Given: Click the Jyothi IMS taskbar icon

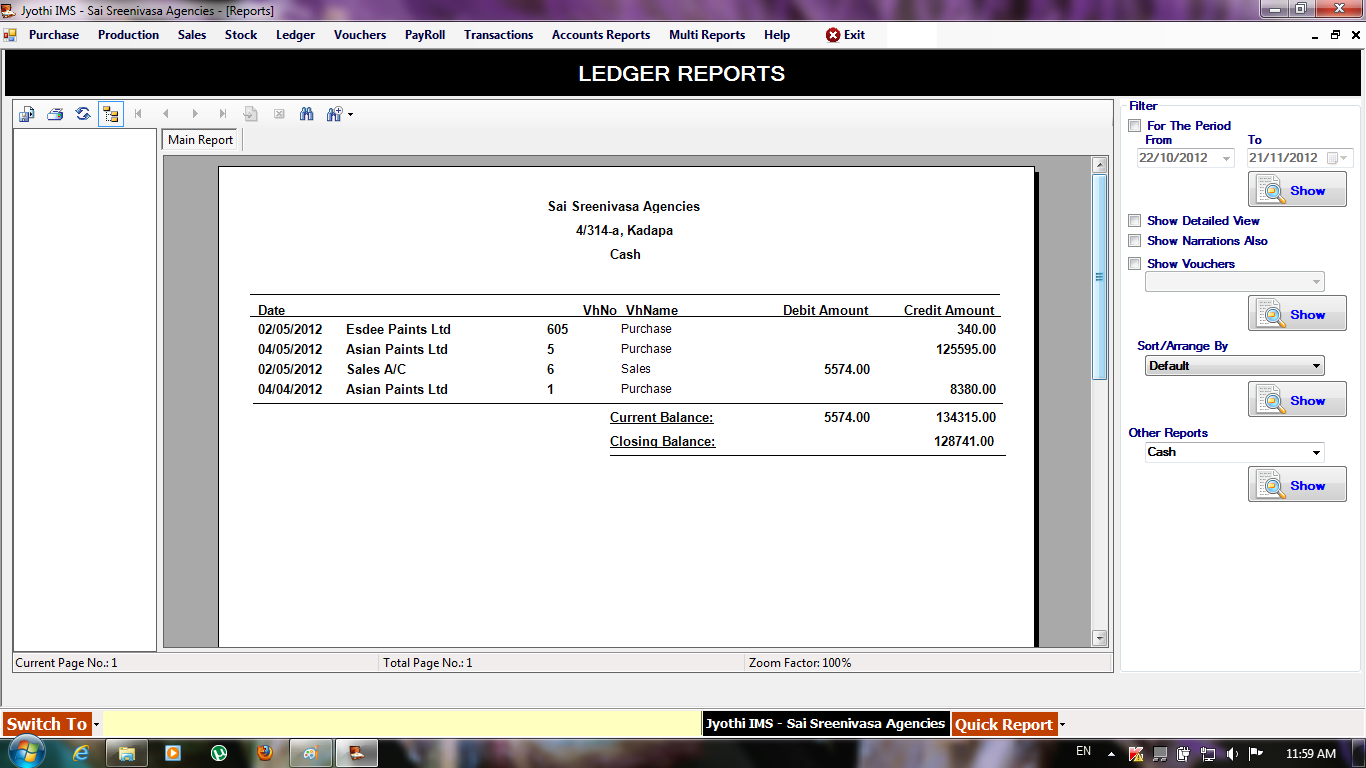Looking at the screenshot, I should click(357, 753).
